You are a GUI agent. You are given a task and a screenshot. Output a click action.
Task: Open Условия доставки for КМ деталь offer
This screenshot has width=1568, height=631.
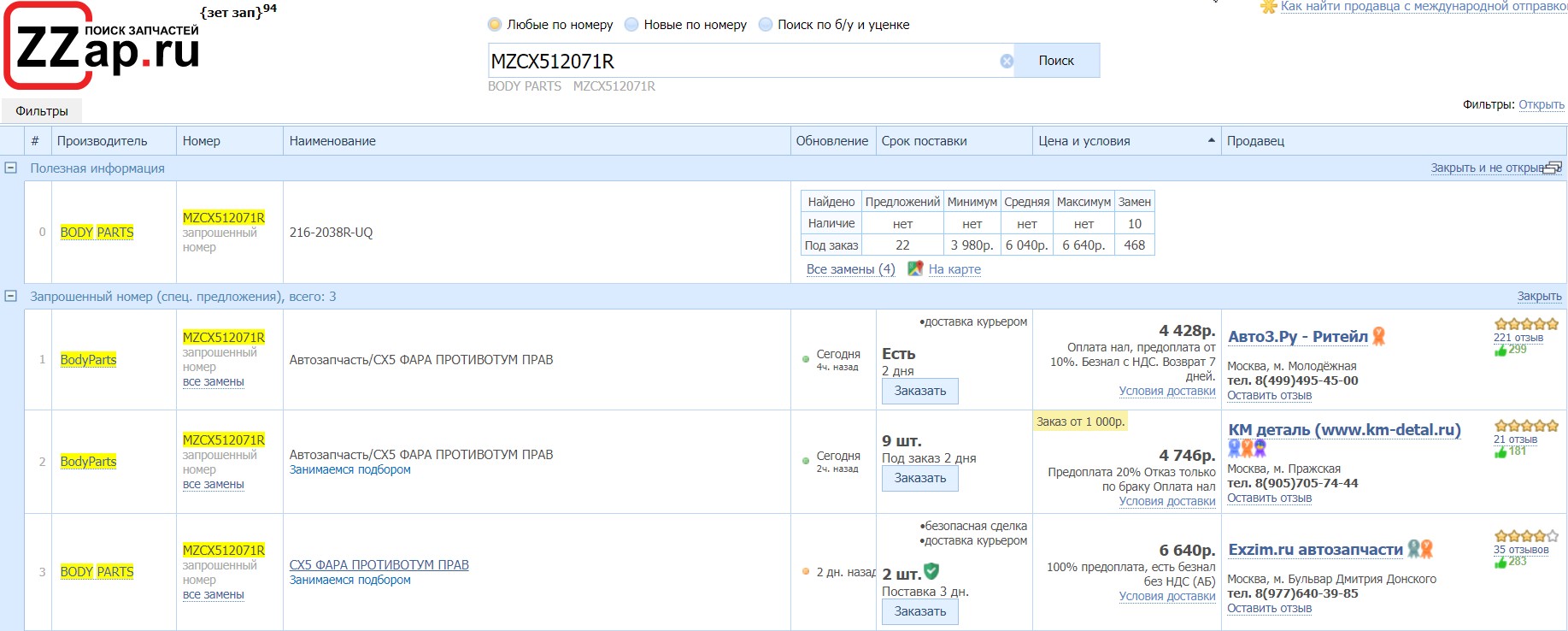1167,501
